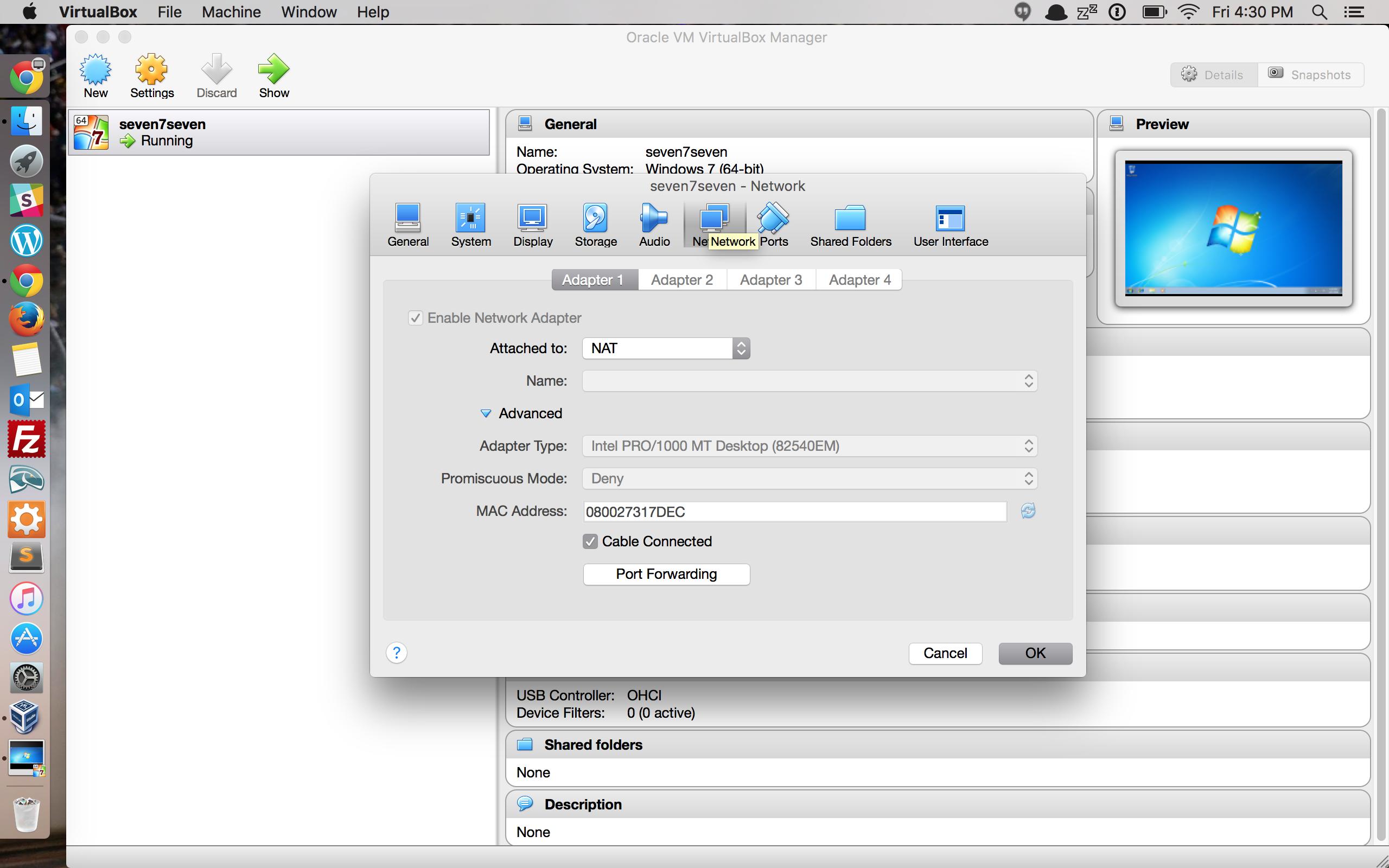Select the Audio settings icon
The height and width of the screenshot is (868, 1389).
[x=654, y=224]
